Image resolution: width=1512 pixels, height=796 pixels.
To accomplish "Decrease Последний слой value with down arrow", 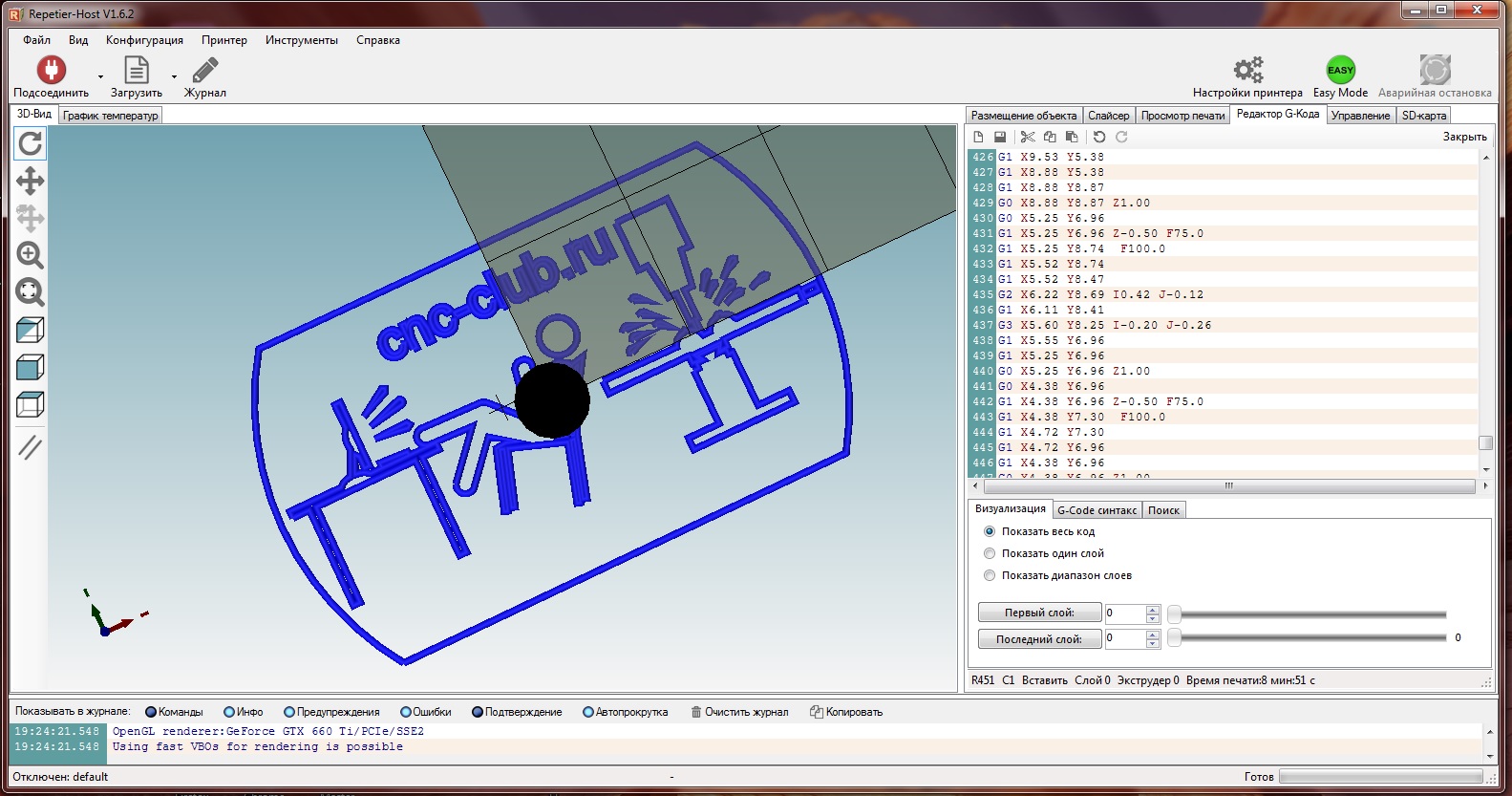I will click(1153, 644).
